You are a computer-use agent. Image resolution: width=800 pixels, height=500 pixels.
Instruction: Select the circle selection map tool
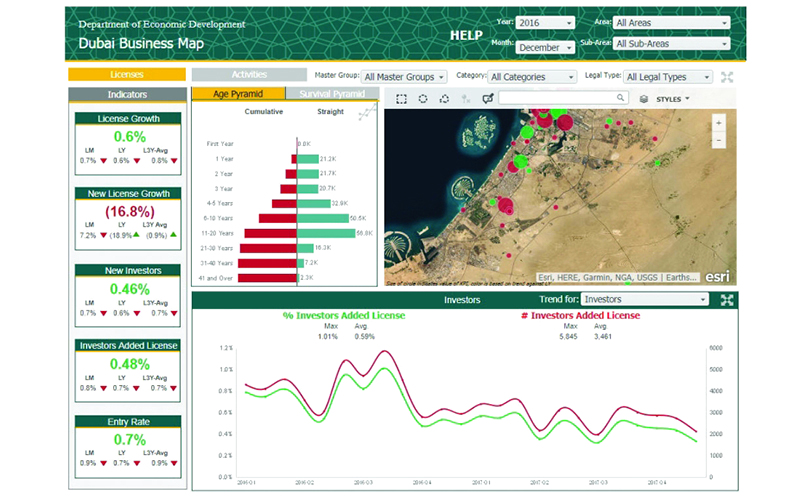(x=423, y=99)
